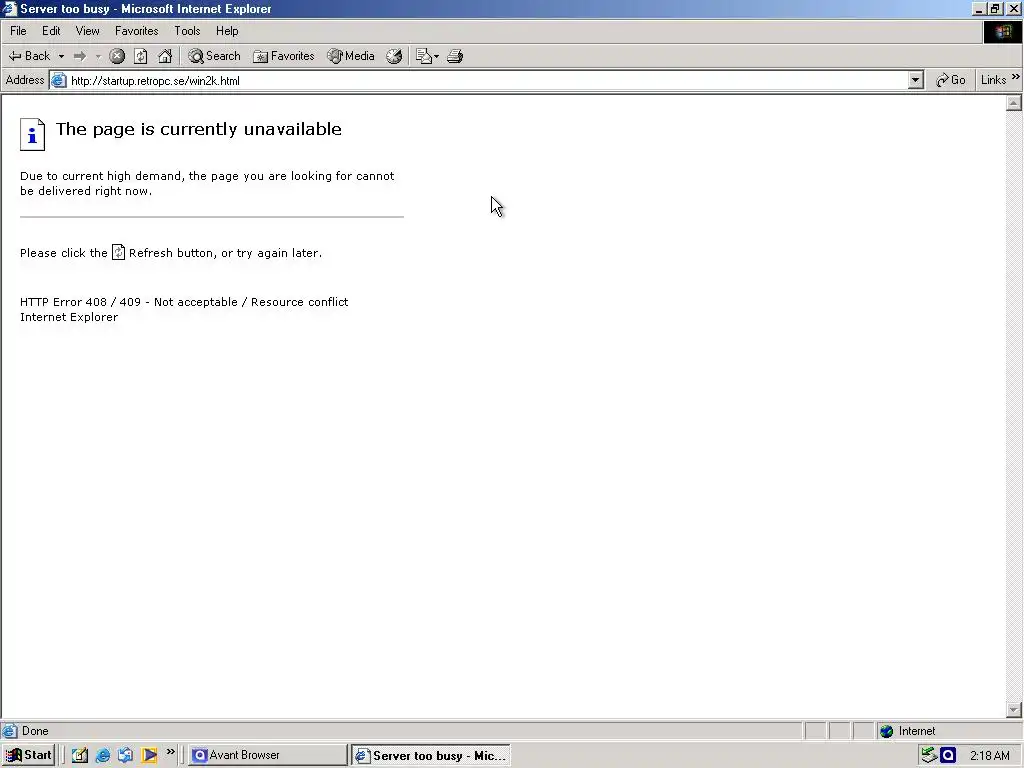Click the information page icon
This screenshot has width=1024, height=768.
(32, 135)
